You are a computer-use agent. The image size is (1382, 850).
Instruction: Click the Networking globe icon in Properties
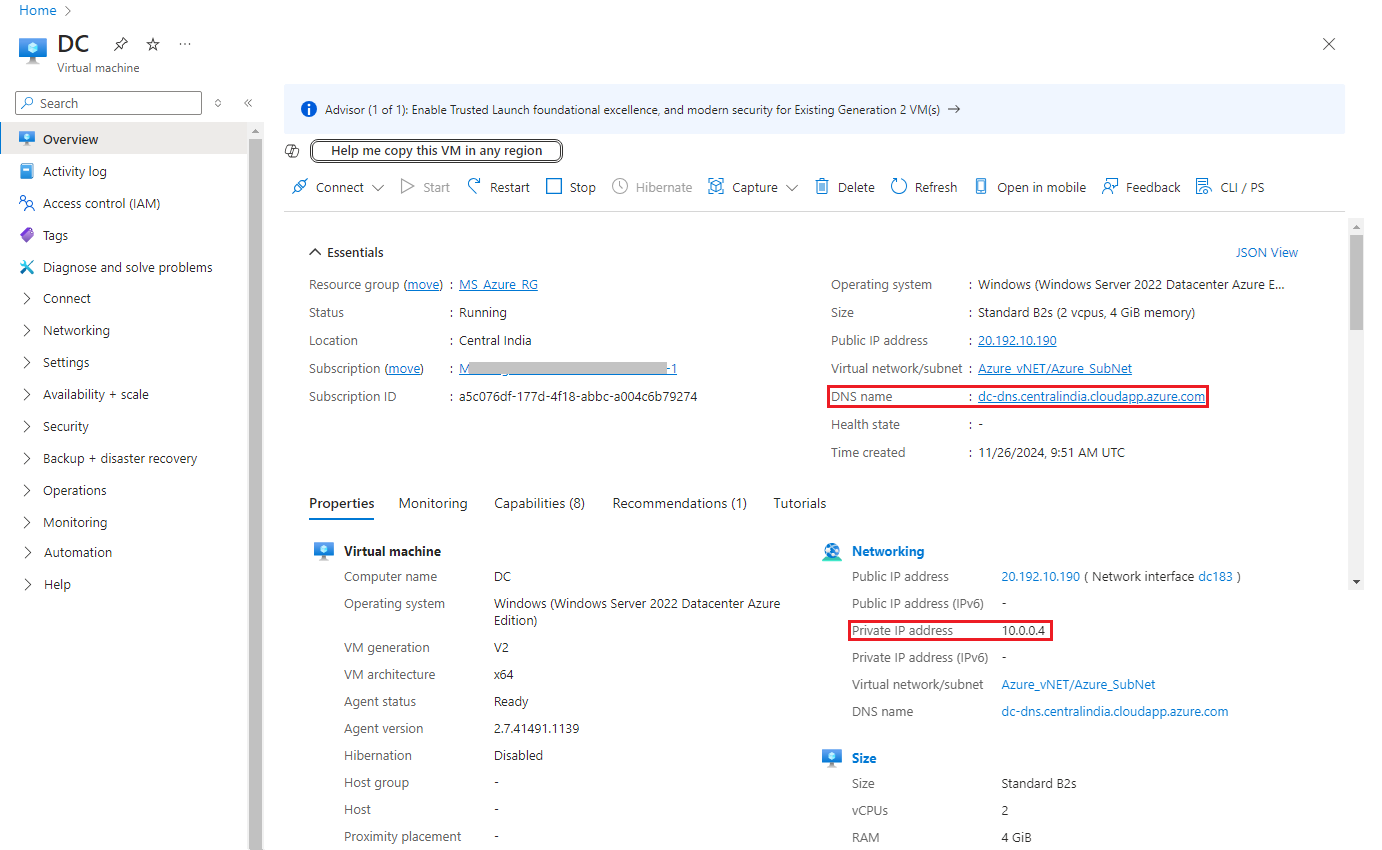[x=832, y=552]
